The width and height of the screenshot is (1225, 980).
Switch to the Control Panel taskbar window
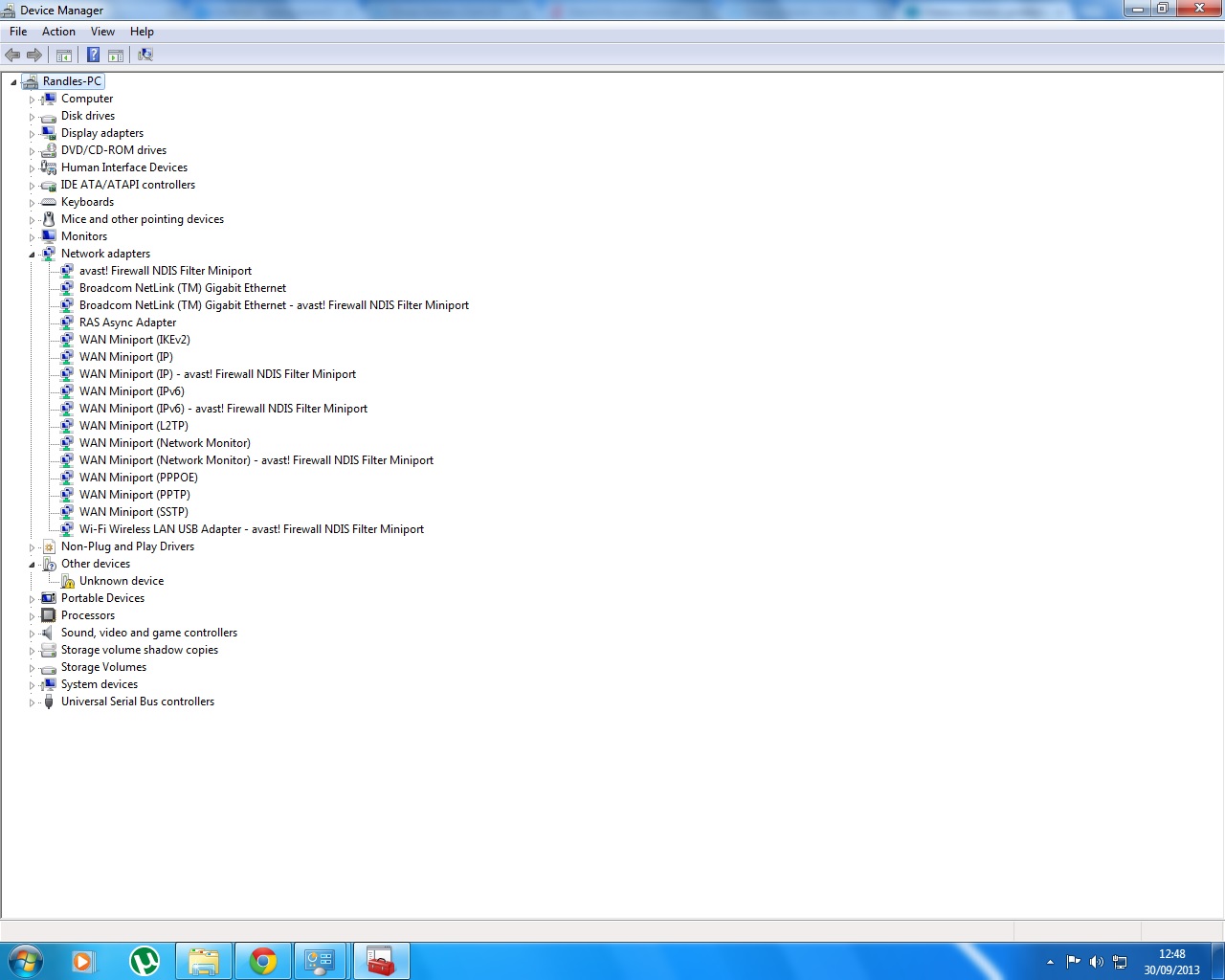320,961
